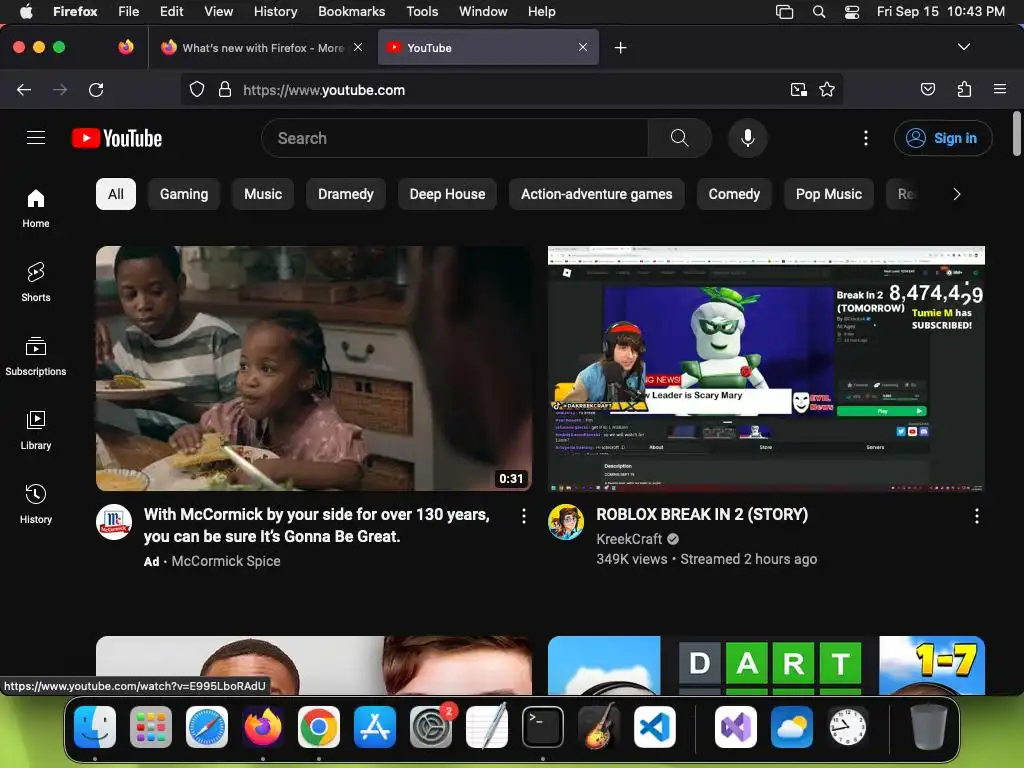The image size is (1024, 768).
Task: Click YouTube search input field
Action: click(x=455, y=138)
